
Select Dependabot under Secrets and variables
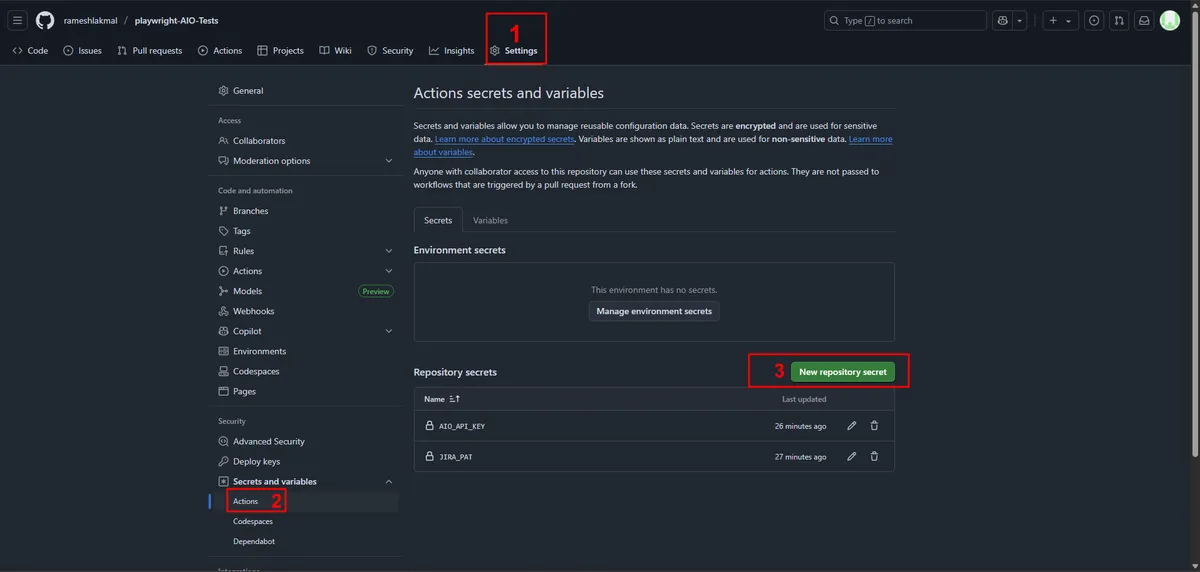306,541
